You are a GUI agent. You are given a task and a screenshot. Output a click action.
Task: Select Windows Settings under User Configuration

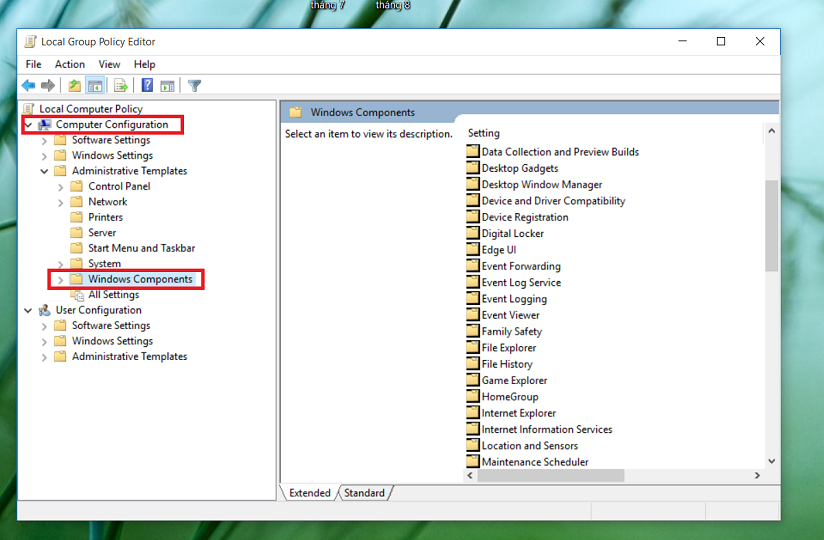click(x=112, y=341)
